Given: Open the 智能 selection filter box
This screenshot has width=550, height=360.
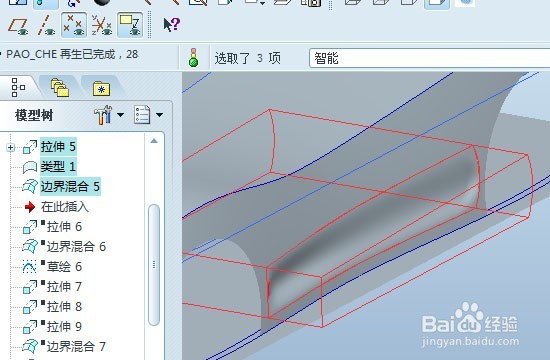Looking at the screenshot, I should pyautogui.click(x=430, y=58).
